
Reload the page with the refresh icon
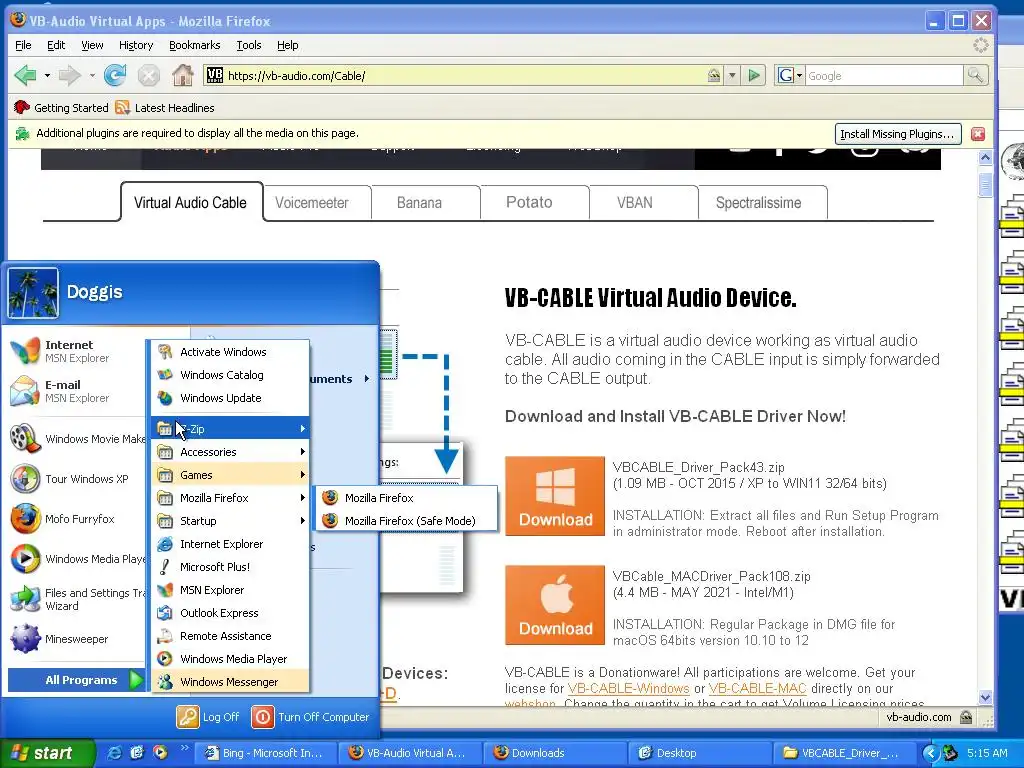coord(116,76)
